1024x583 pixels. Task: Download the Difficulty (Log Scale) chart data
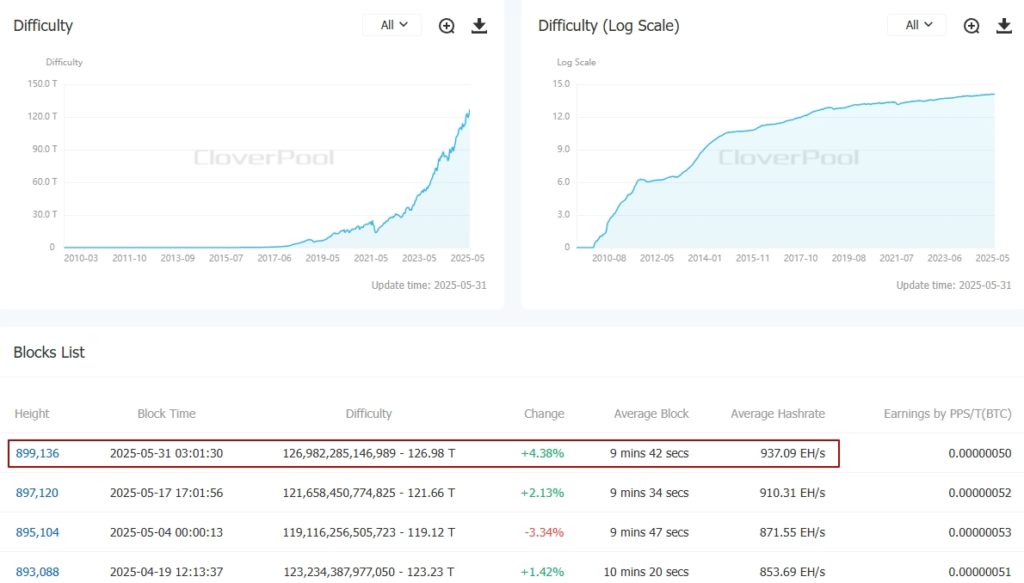point(1004,25)
